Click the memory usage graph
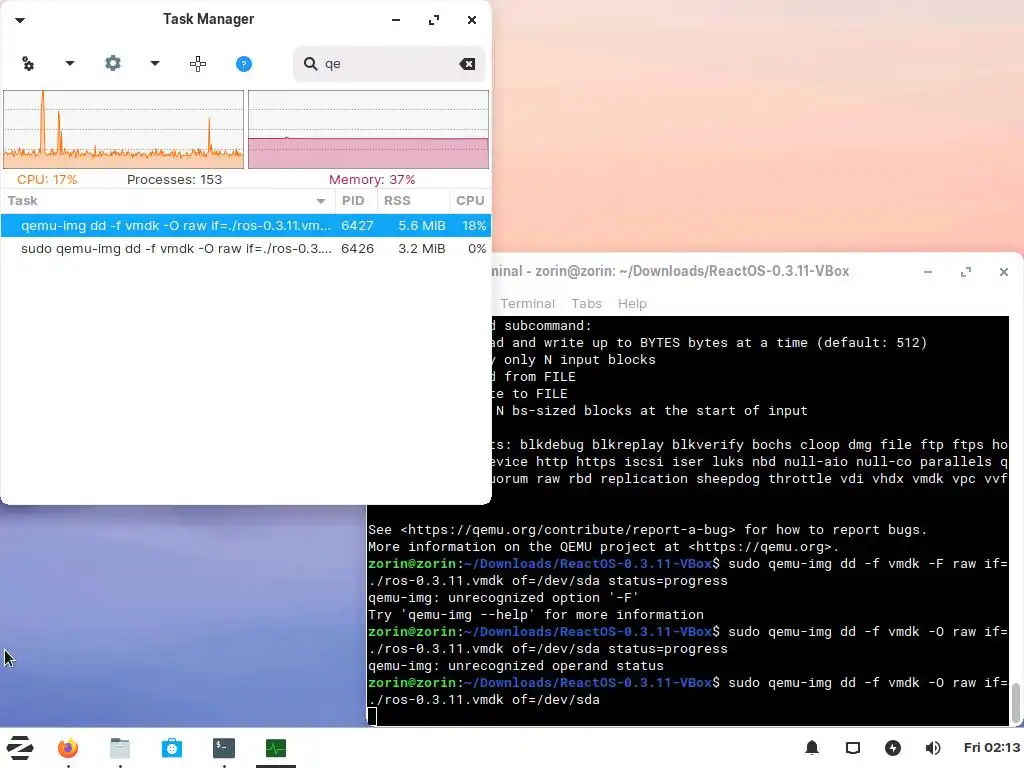 click(x=368, y=129)
